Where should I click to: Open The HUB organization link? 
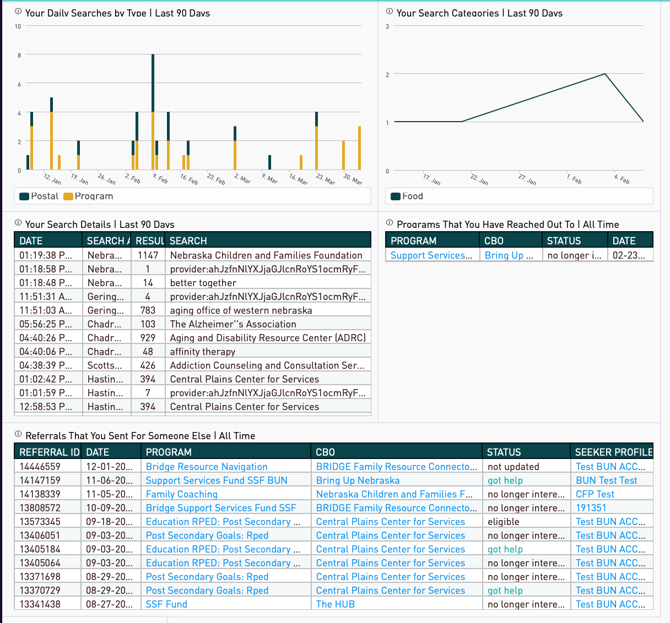click(x=338, y=604)
